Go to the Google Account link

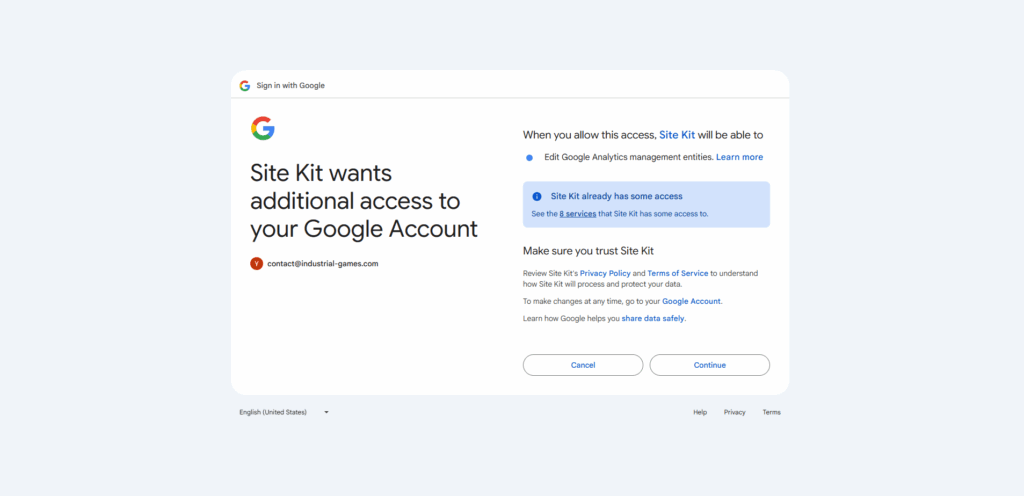point(691,301)
